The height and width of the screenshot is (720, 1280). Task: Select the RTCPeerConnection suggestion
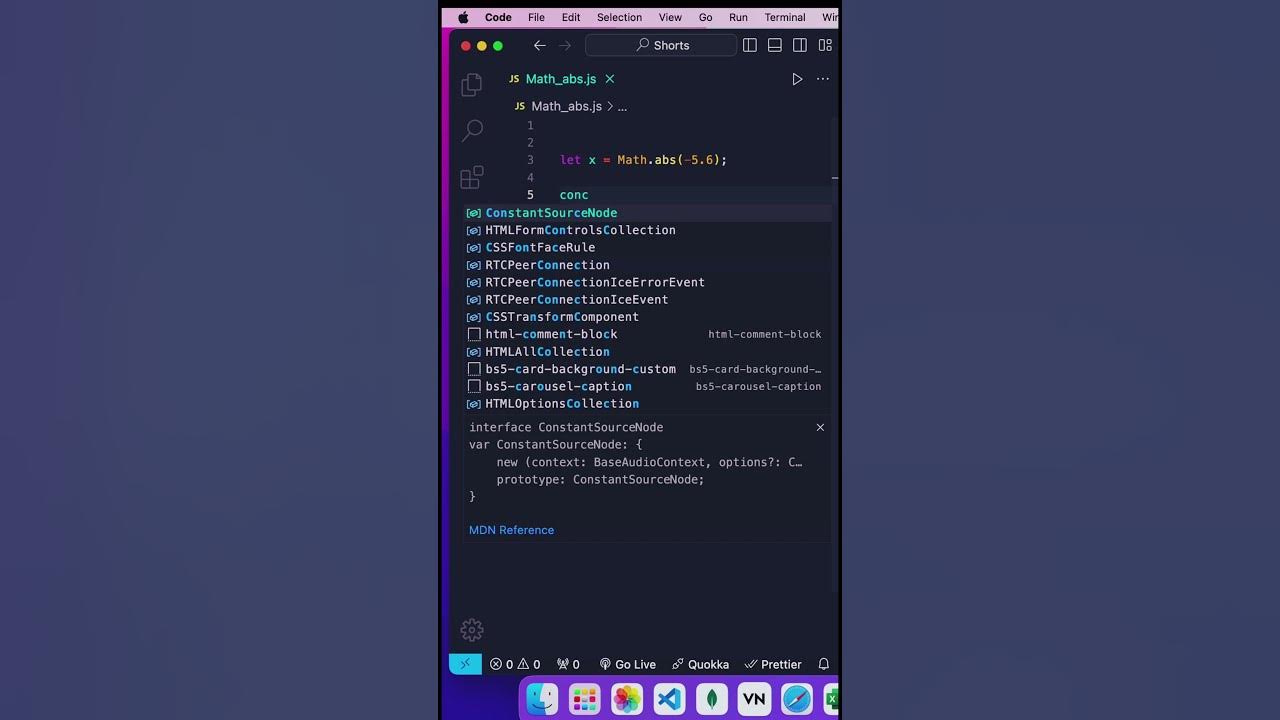tap(648, 265)
